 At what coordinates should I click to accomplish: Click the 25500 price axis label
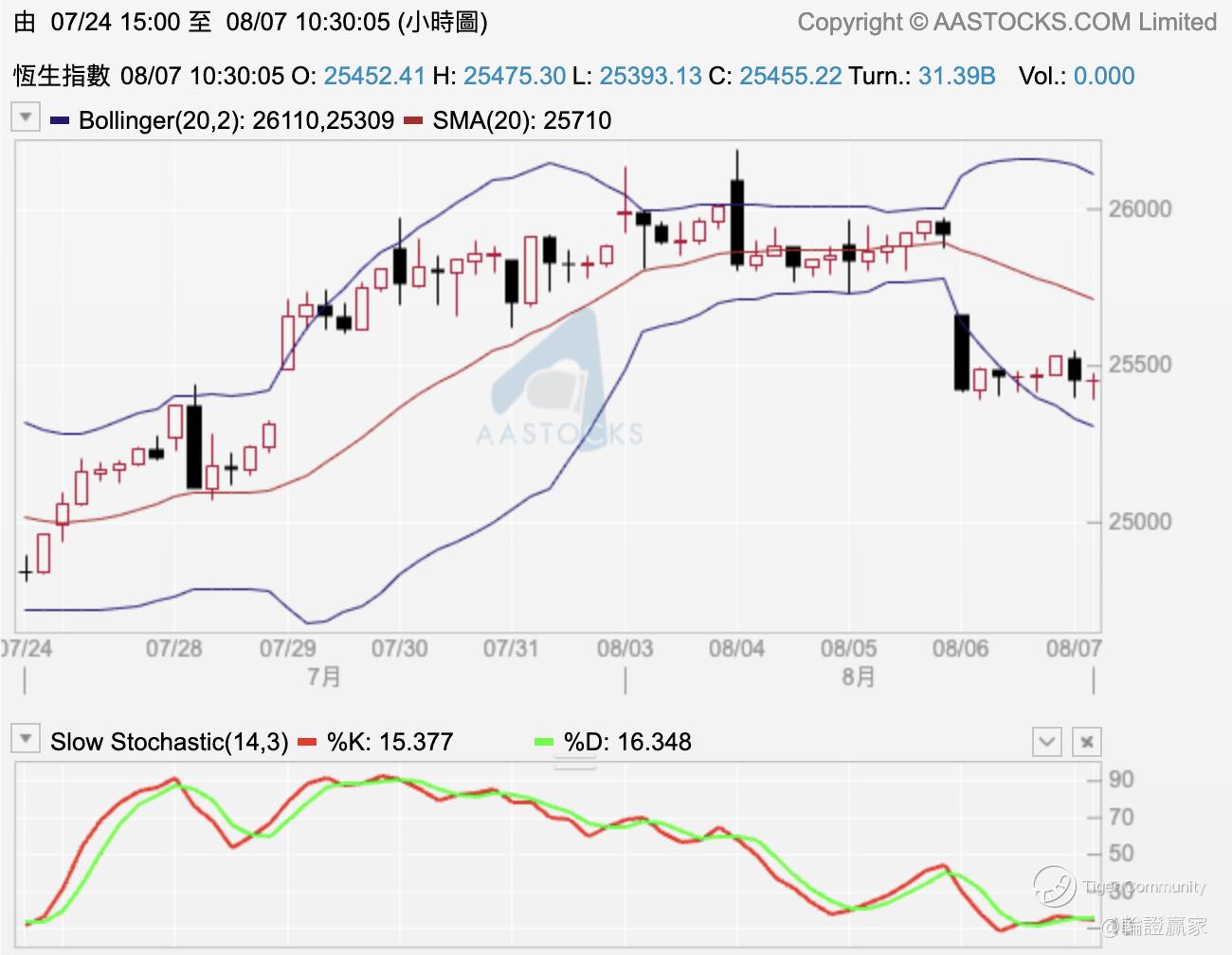(1140, 365)
